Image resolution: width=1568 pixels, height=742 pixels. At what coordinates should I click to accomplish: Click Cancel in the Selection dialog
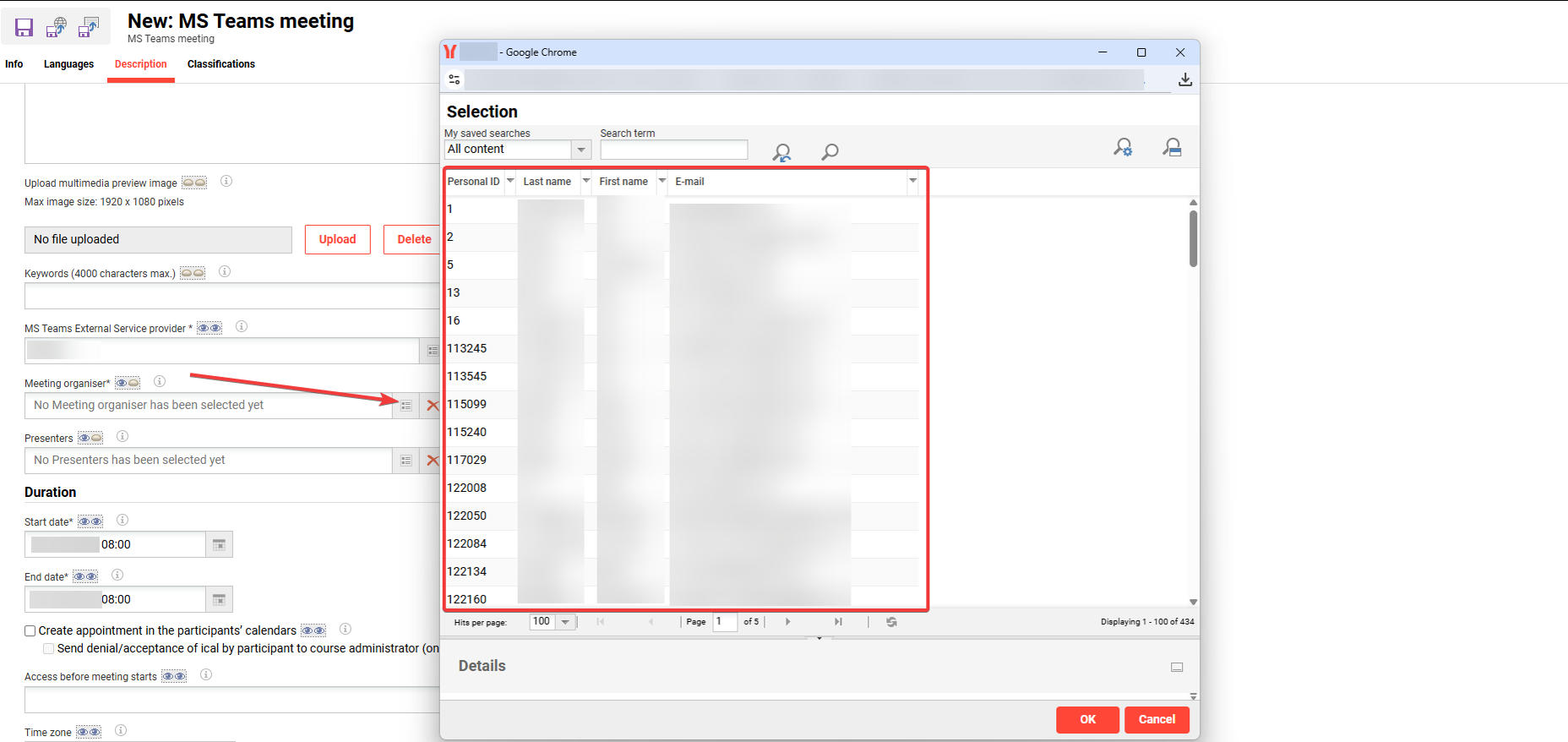(1157, 720)
